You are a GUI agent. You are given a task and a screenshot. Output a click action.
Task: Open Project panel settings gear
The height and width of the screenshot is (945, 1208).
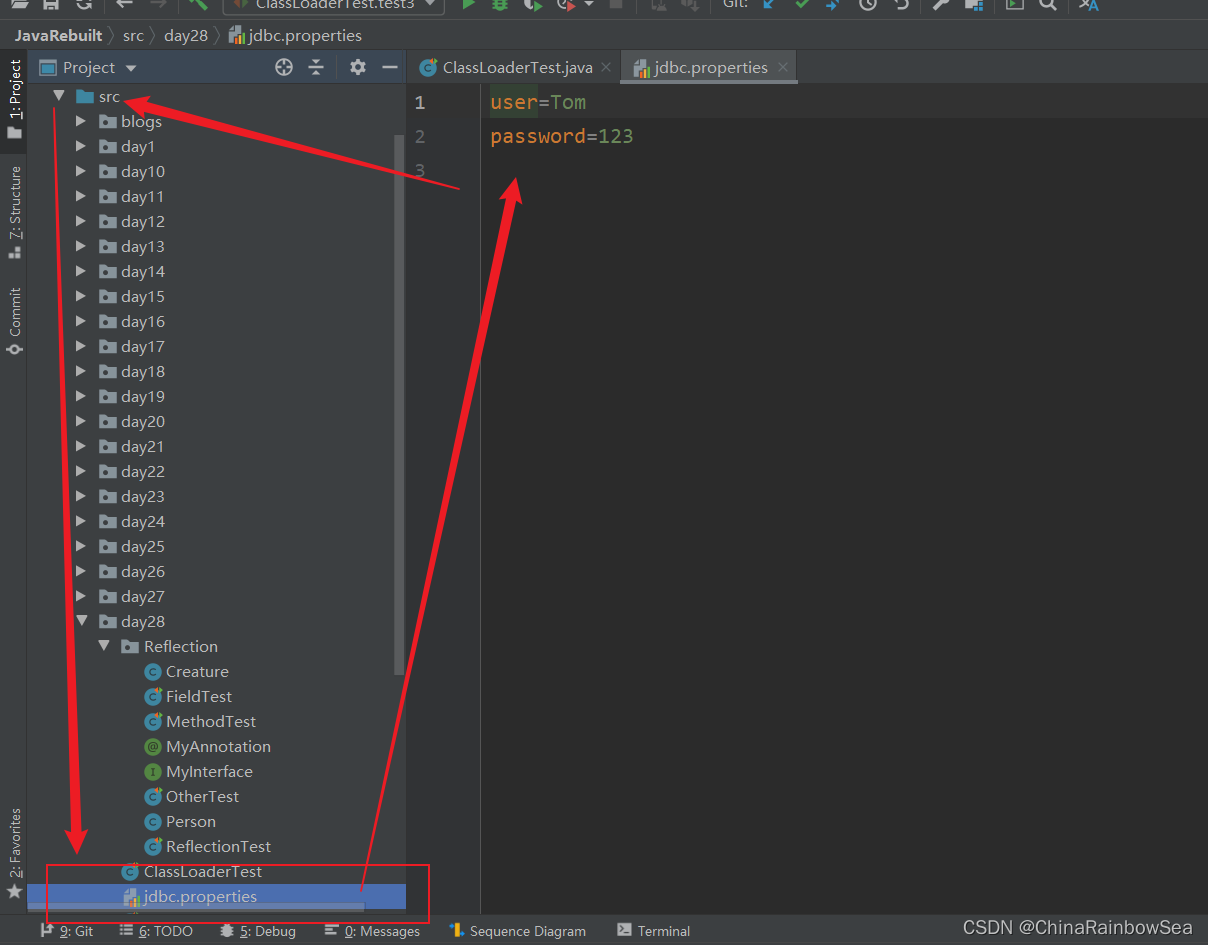point(358,67)
